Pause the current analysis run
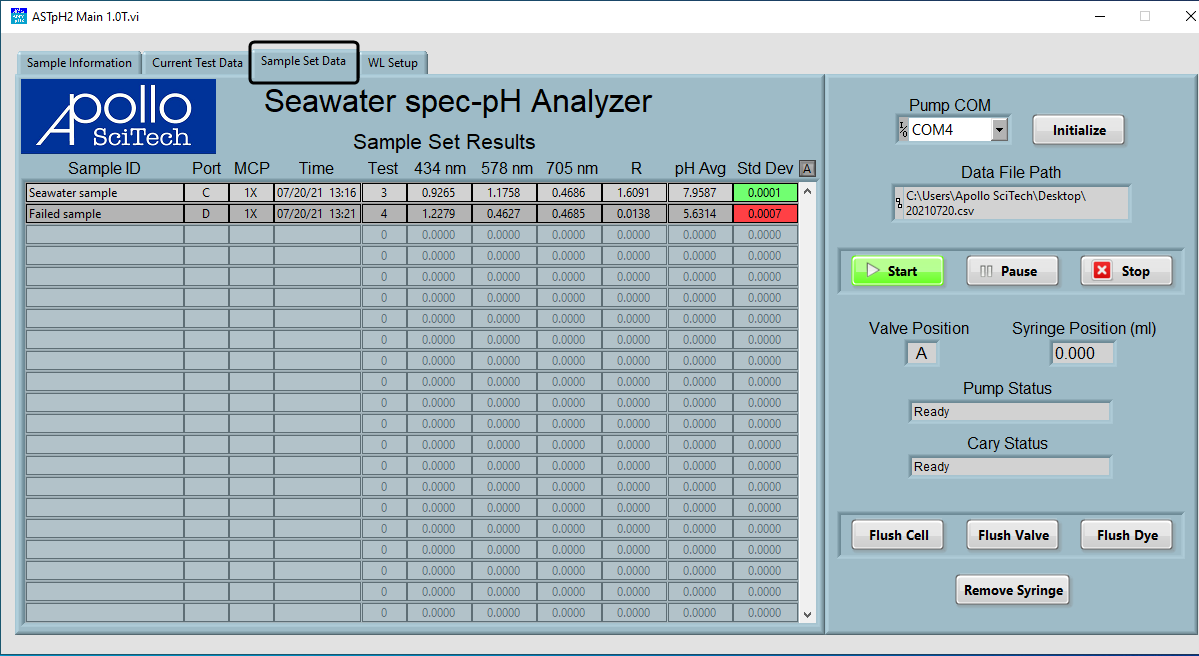 click(x=1012, y=271)
